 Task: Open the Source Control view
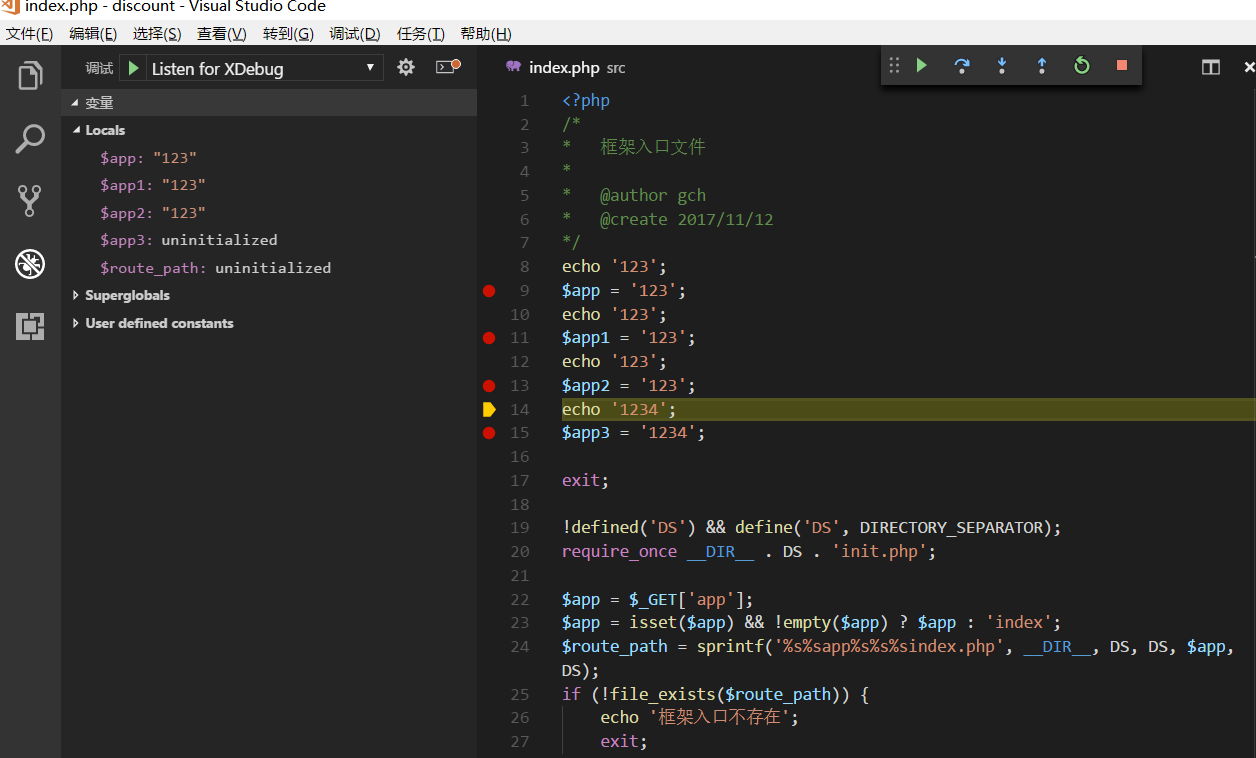tap(30, 201)
